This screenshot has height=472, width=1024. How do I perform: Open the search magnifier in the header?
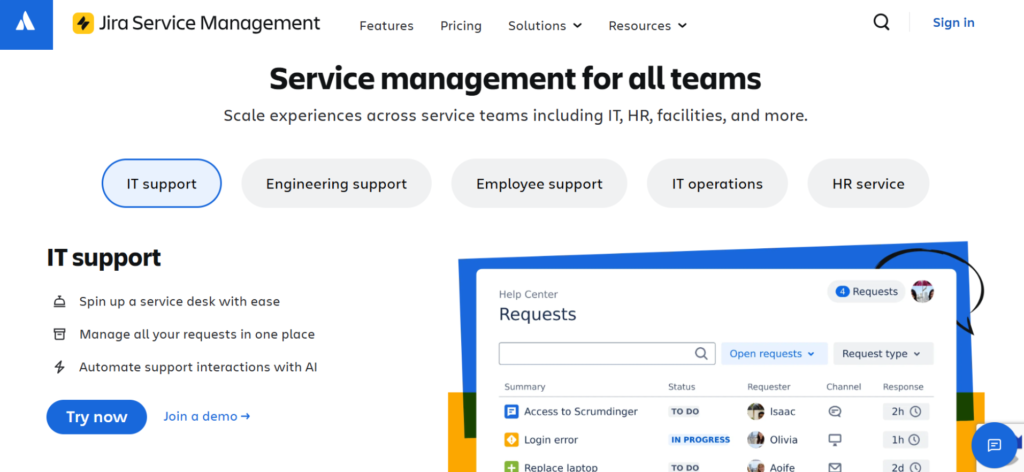pos(881,22)
